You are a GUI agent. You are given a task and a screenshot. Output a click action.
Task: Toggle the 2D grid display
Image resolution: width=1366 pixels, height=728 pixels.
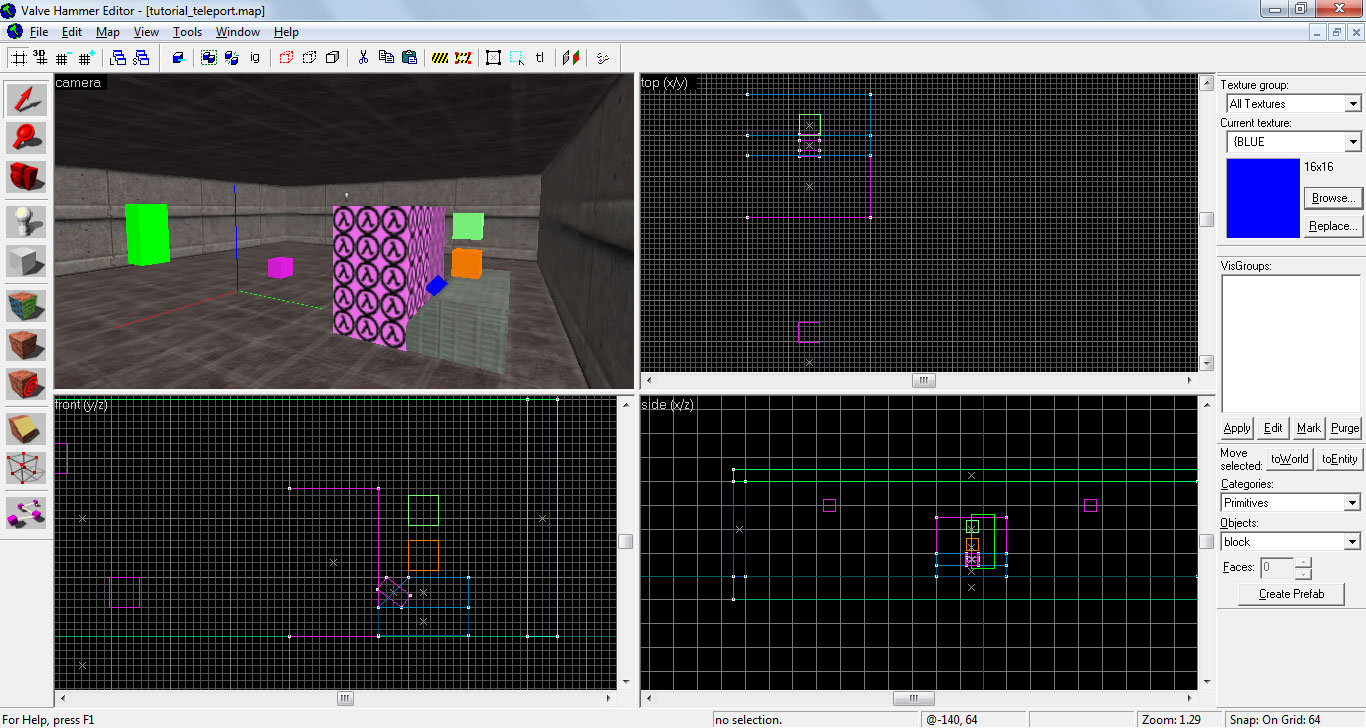click(18, 58)
